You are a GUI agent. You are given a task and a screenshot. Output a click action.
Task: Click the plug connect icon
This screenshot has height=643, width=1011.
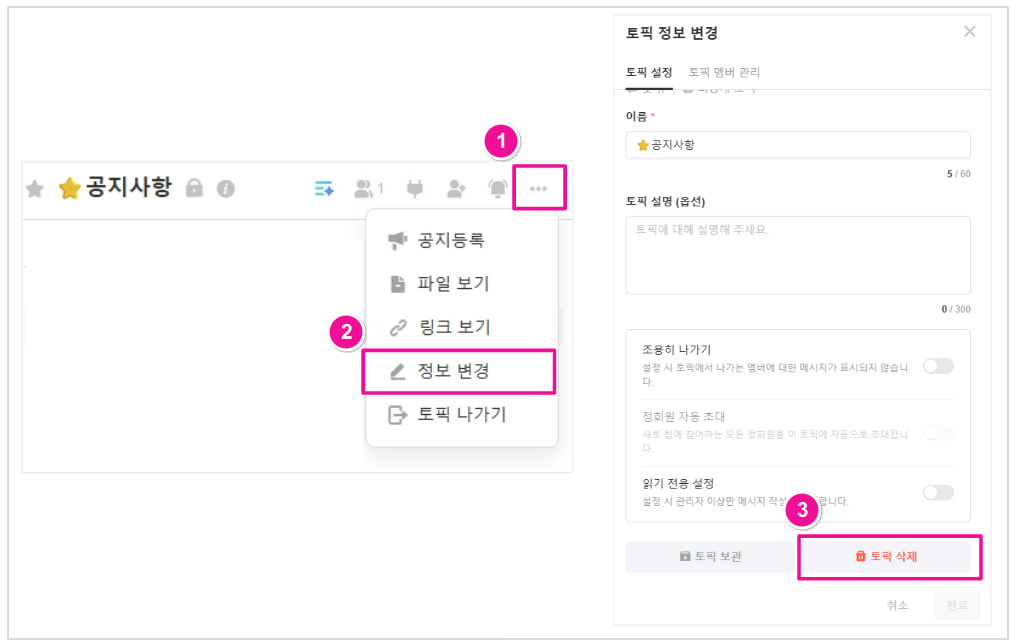(415, 188)
